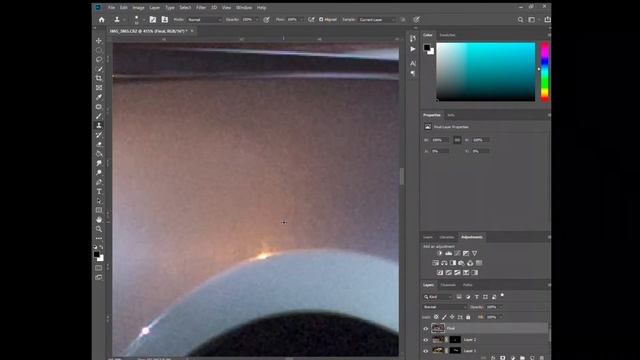Open the Opacity dropdown in options bar
640x360 pixels.
coord(256,20)
